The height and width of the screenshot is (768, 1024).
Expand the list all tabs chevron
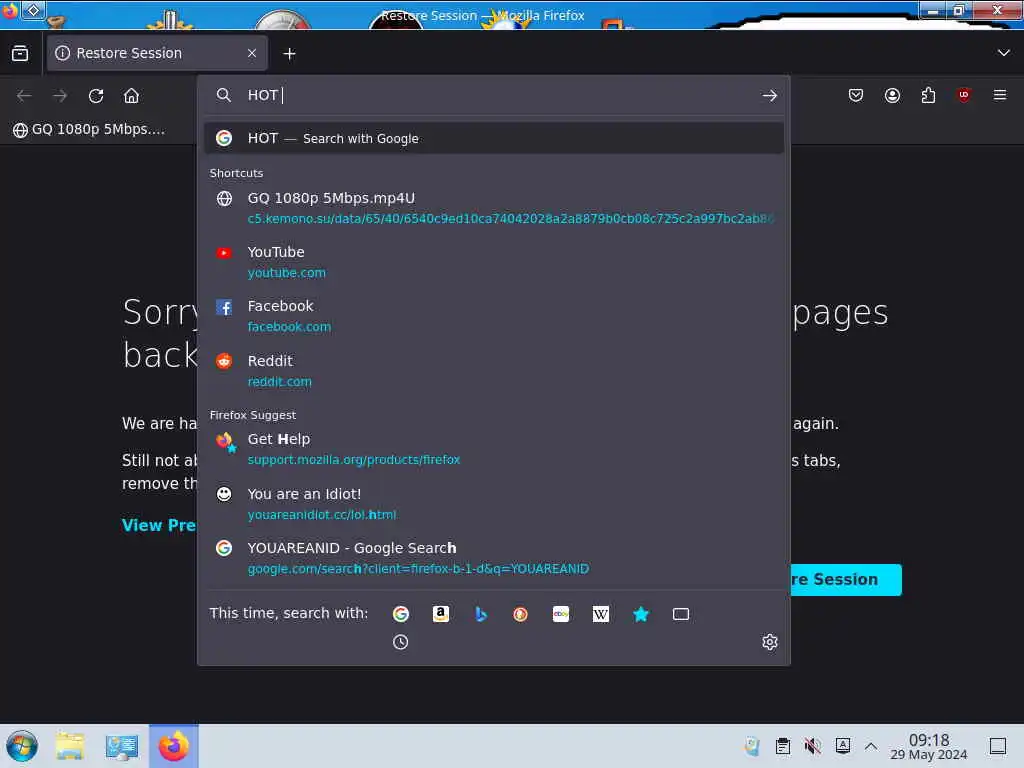(1003, 53)
